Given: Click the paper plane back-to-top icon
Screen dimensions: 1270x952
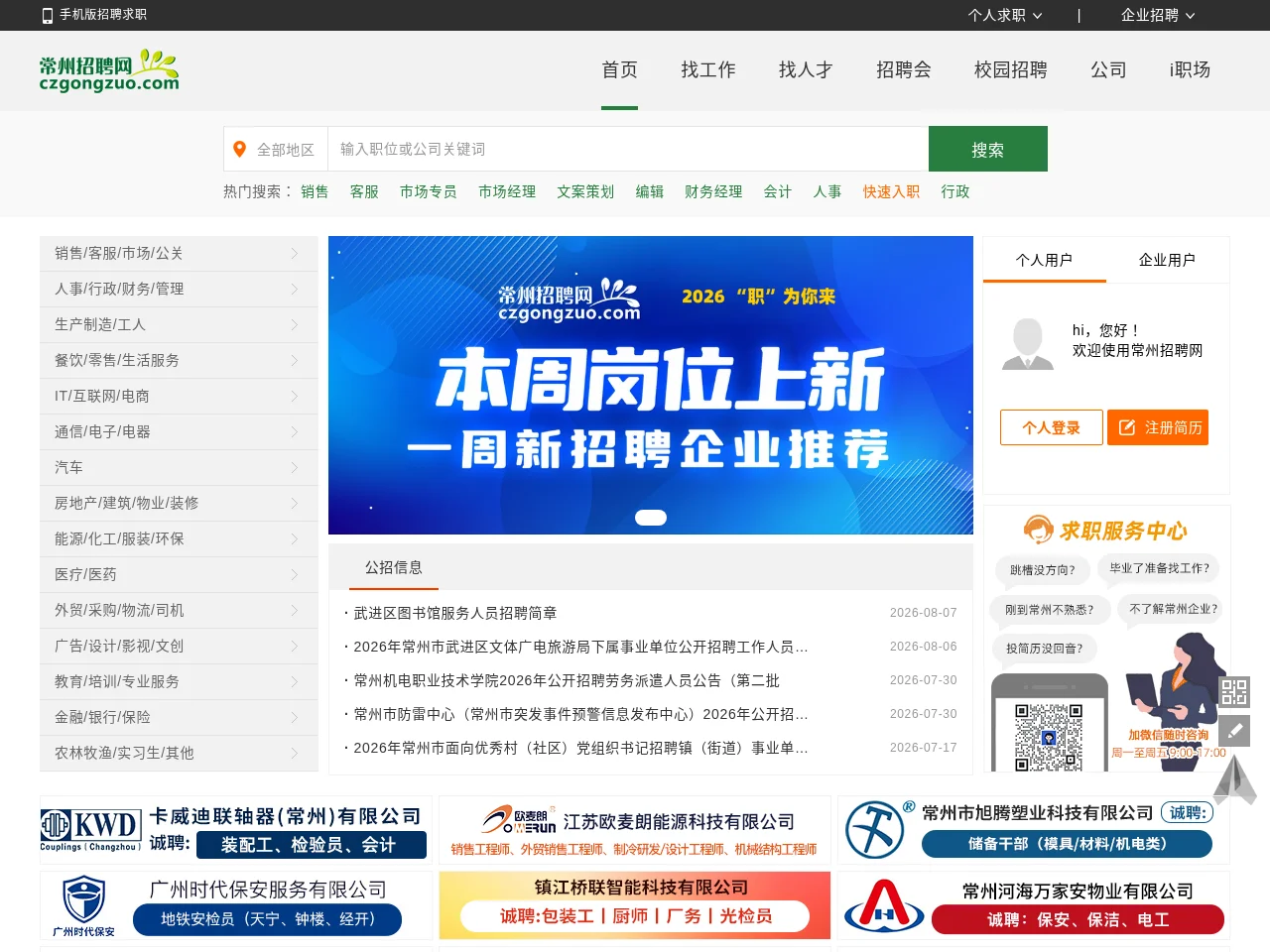Looking at the screenshot, I should click(1234, 779).
